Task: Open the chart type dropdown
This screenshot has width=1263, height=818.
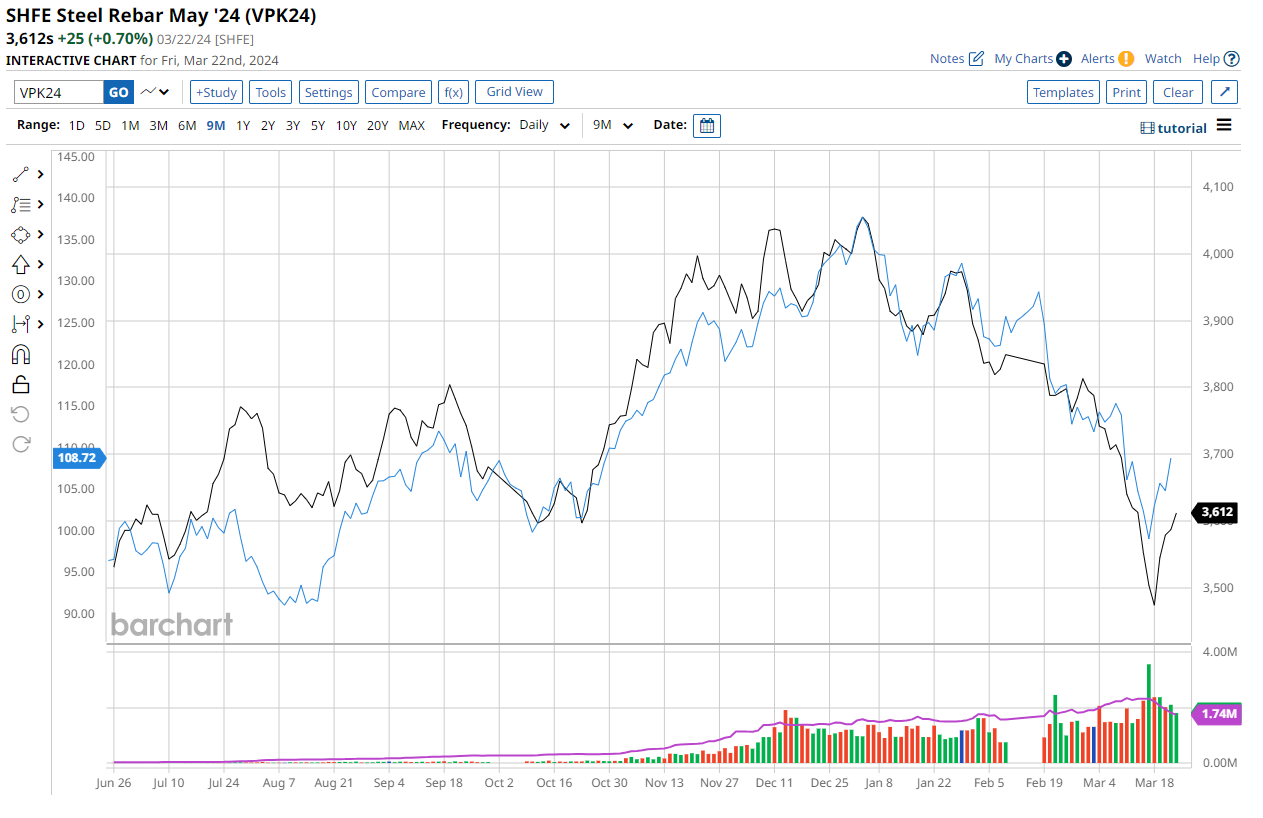Action: (155, 92)
